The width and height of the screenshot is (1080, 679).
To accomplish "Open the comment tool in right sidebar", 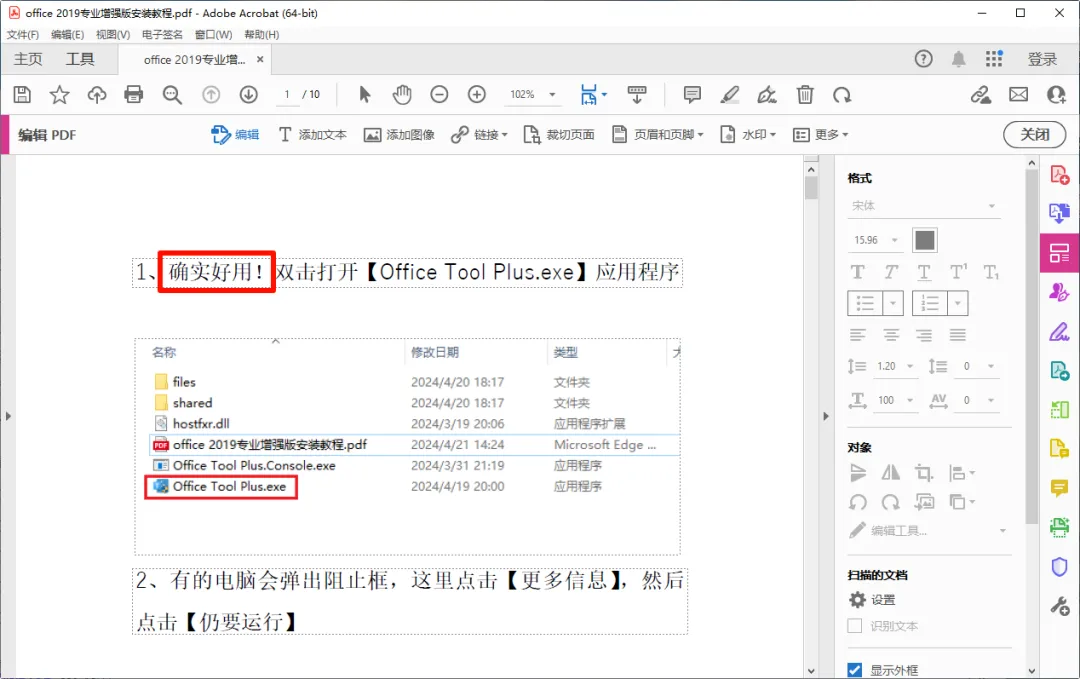I will click(1059, 488).
